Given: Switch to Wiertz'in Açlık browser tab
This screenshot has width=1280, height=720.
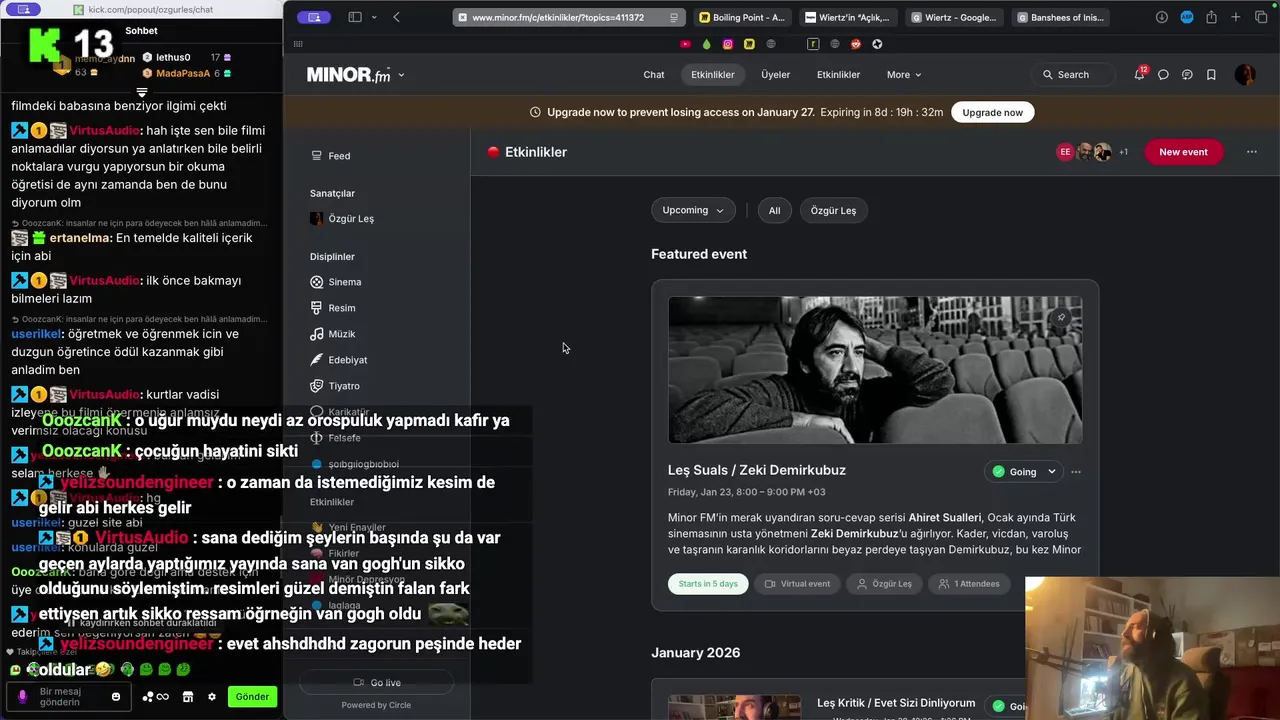Looking at the screenshot, I should click(847, 17).
